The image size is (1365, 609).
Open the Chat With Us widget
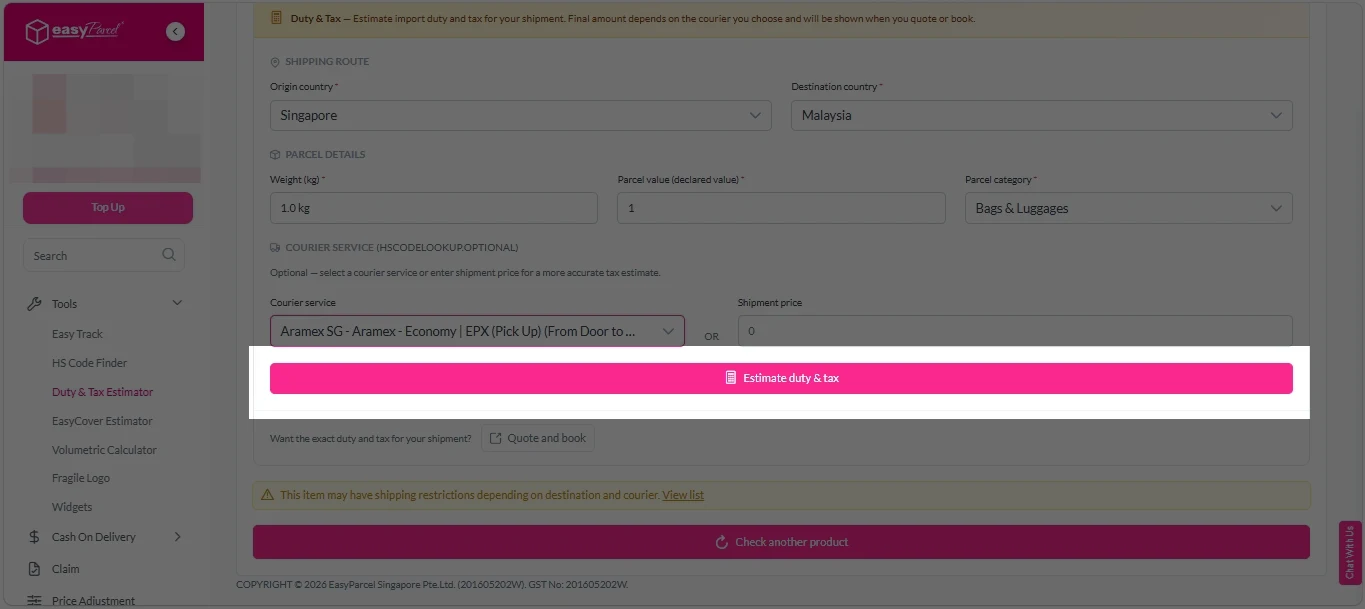[1351, 552]
